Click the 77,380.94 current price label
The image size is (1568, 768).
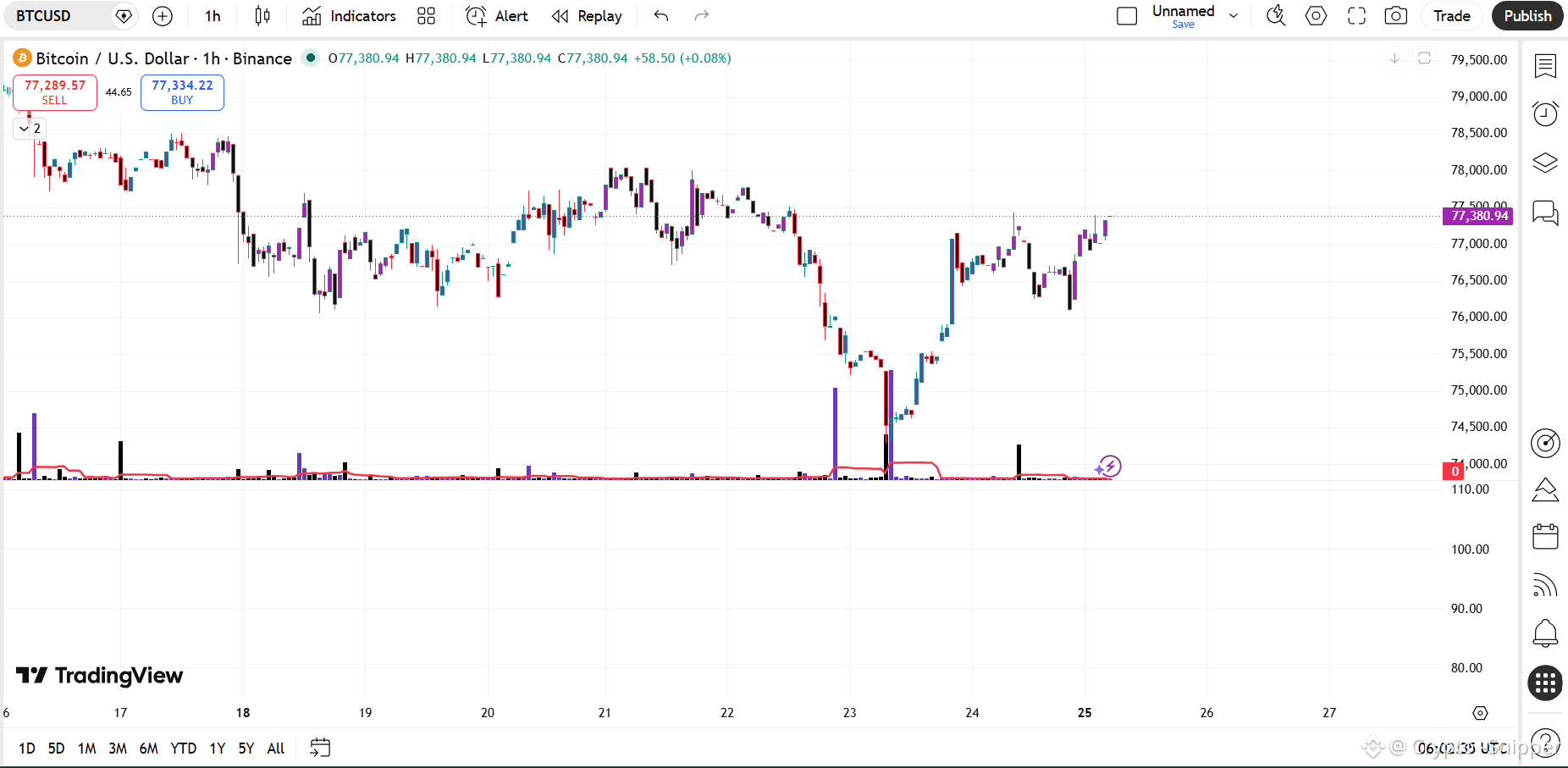pos(1478,216)
